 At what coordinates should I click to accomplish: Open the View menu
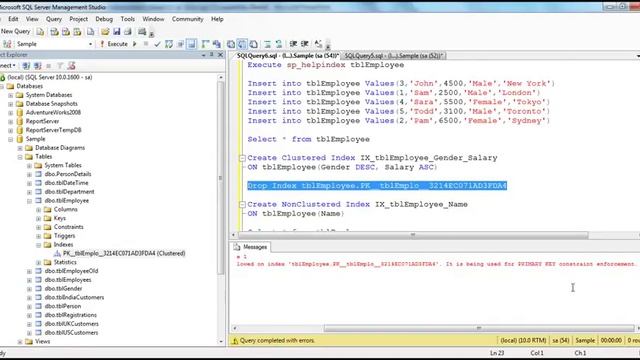click(x=32, y=19)
